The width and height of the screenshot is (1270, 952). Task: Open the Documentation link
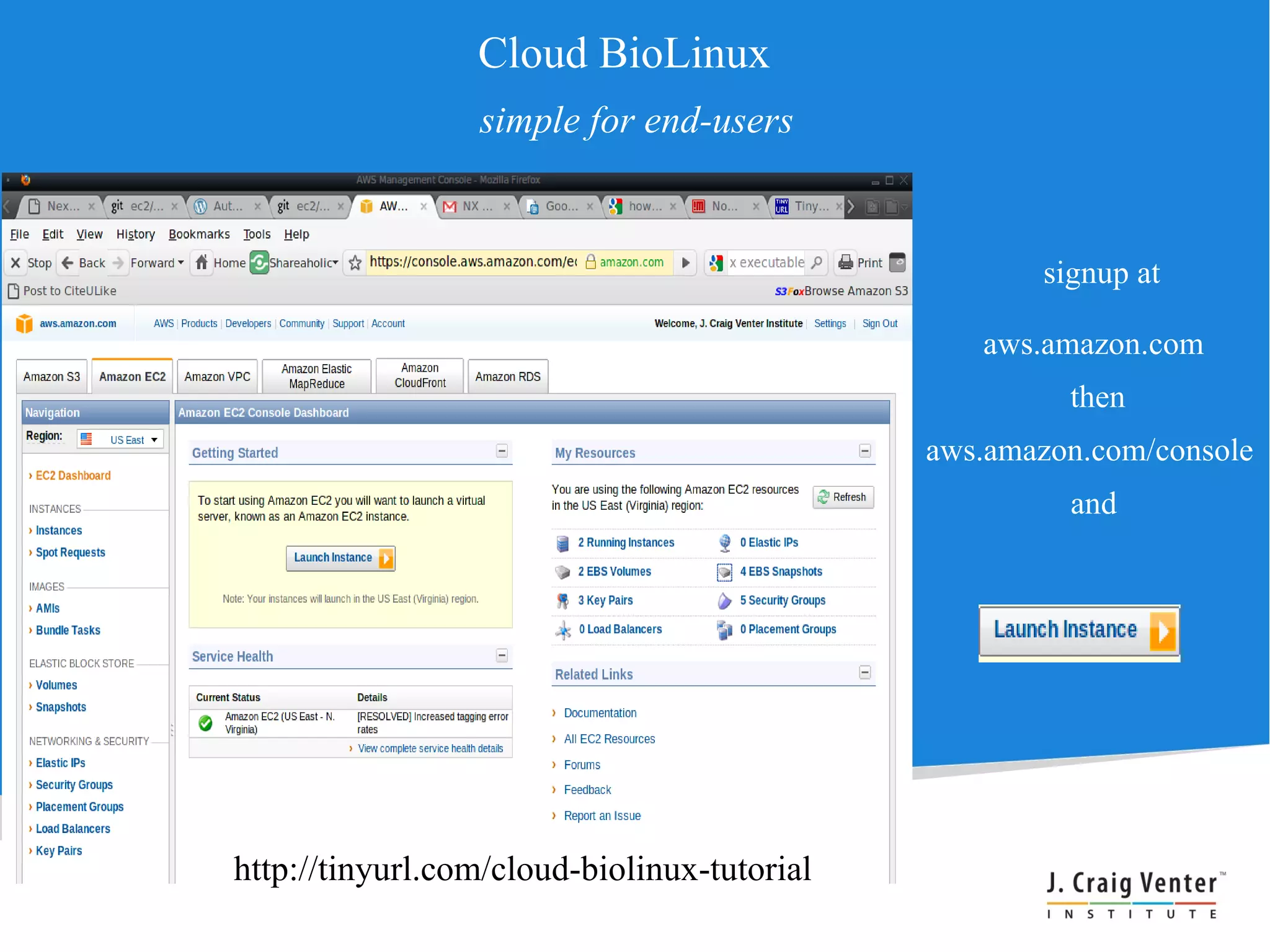pos(600,713)
